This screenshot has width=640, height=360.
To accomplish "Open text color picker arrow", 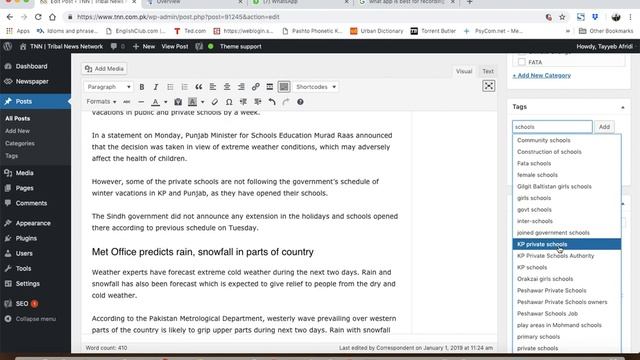I will pyautogui.click(x=165, y=102).
